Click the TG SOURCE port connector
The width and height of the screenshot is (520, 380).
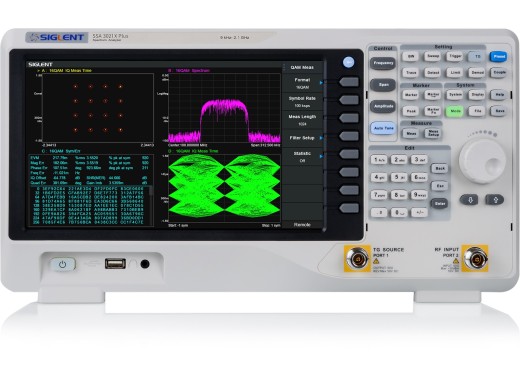point(357,258)
